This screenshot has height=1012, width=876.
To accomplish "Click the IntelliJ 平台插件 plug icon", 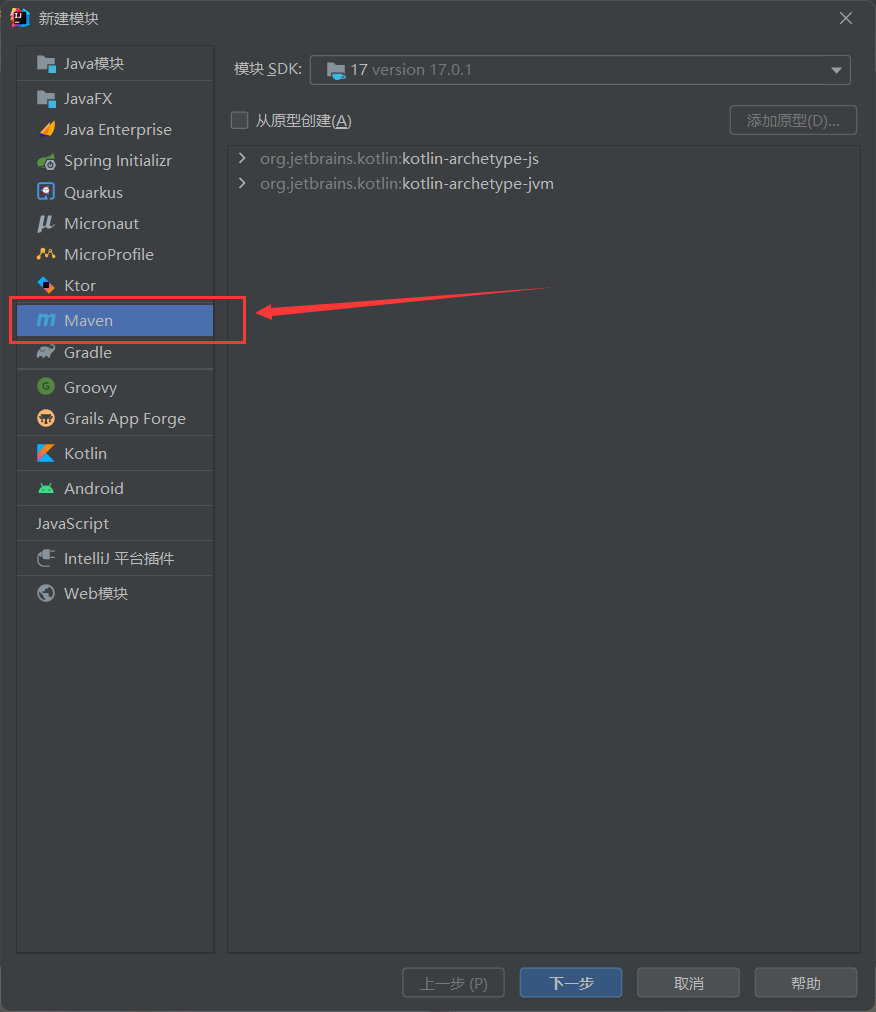I will click(46, 558).
